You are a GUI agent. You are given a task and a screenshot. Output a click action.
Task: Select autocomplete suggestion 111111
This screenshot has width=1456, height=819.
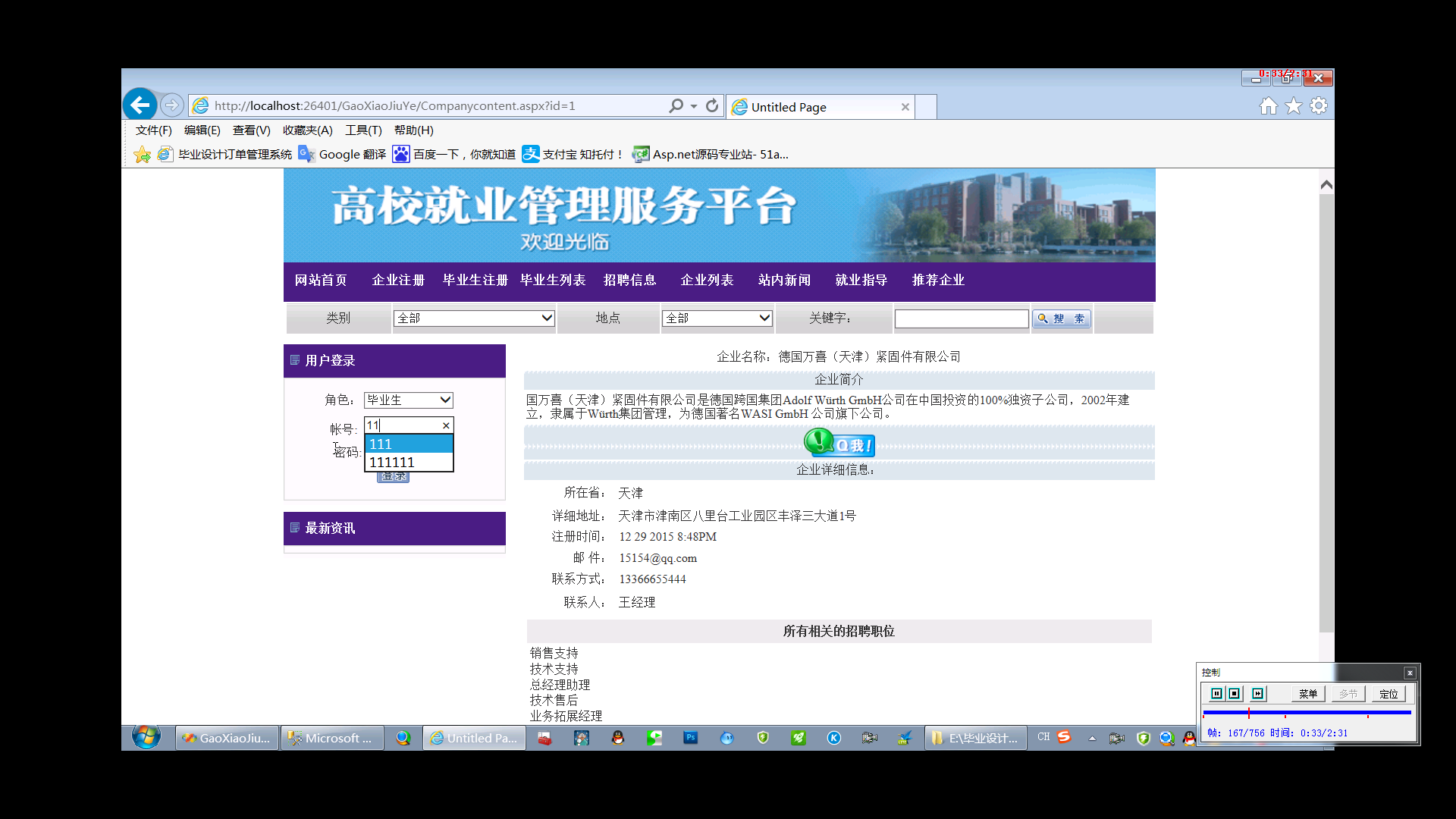[x=409, y=462]
